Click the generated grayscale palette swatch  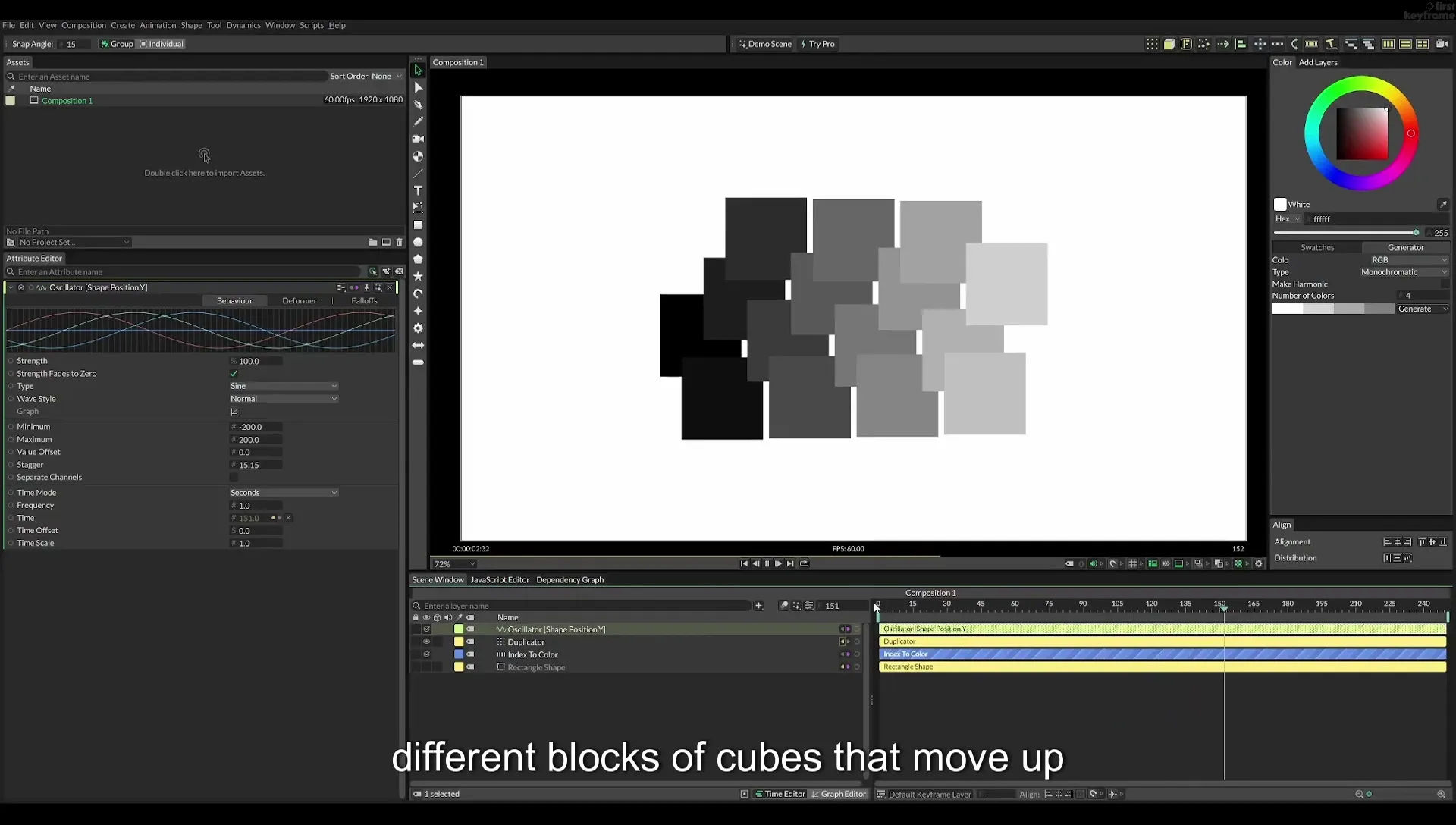click(x=1332, y=309)
